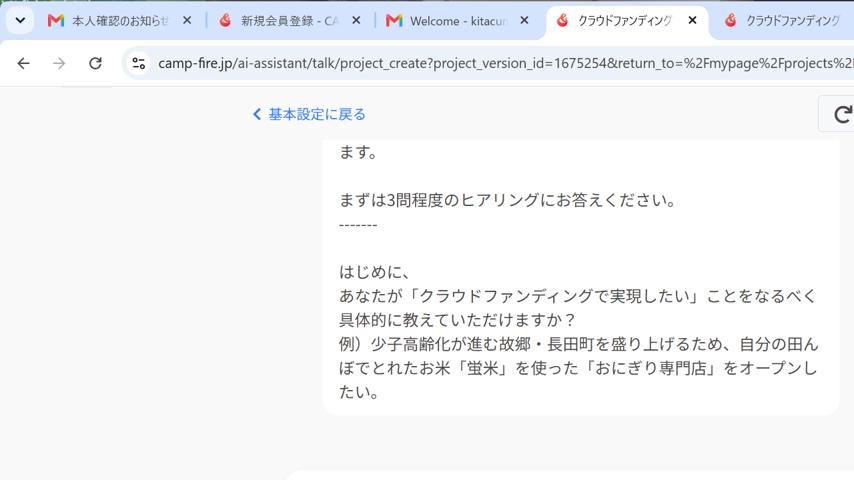The height and width of the screenshot is (480, 854).
Task: Click the text まずは3問程度のヒアリングにお答えください。
Action: click(x=508, y=200)
